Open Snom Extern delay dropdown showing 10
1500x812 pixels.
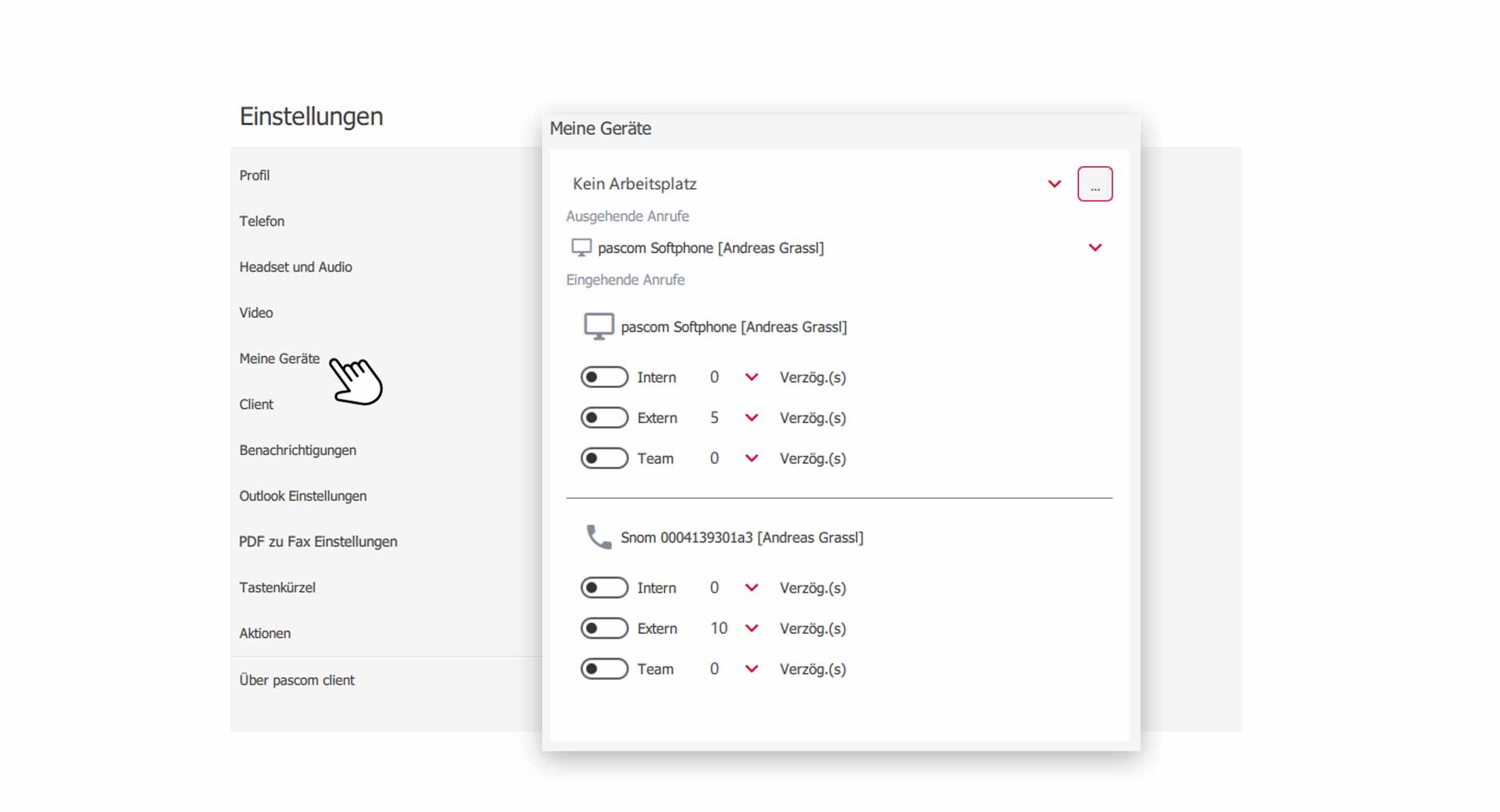pos(751,629)
